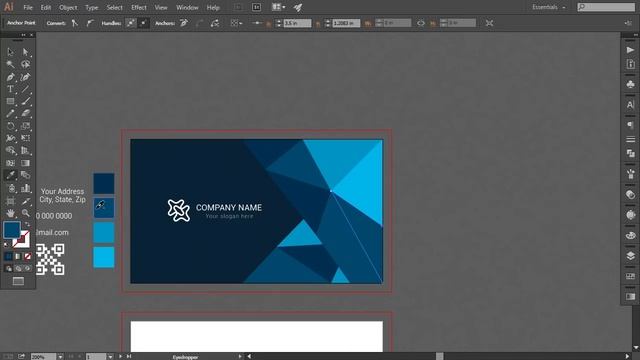Select the Rectangle tool
The height and width of the screenshot is (360, 640).
pos(10,101)
